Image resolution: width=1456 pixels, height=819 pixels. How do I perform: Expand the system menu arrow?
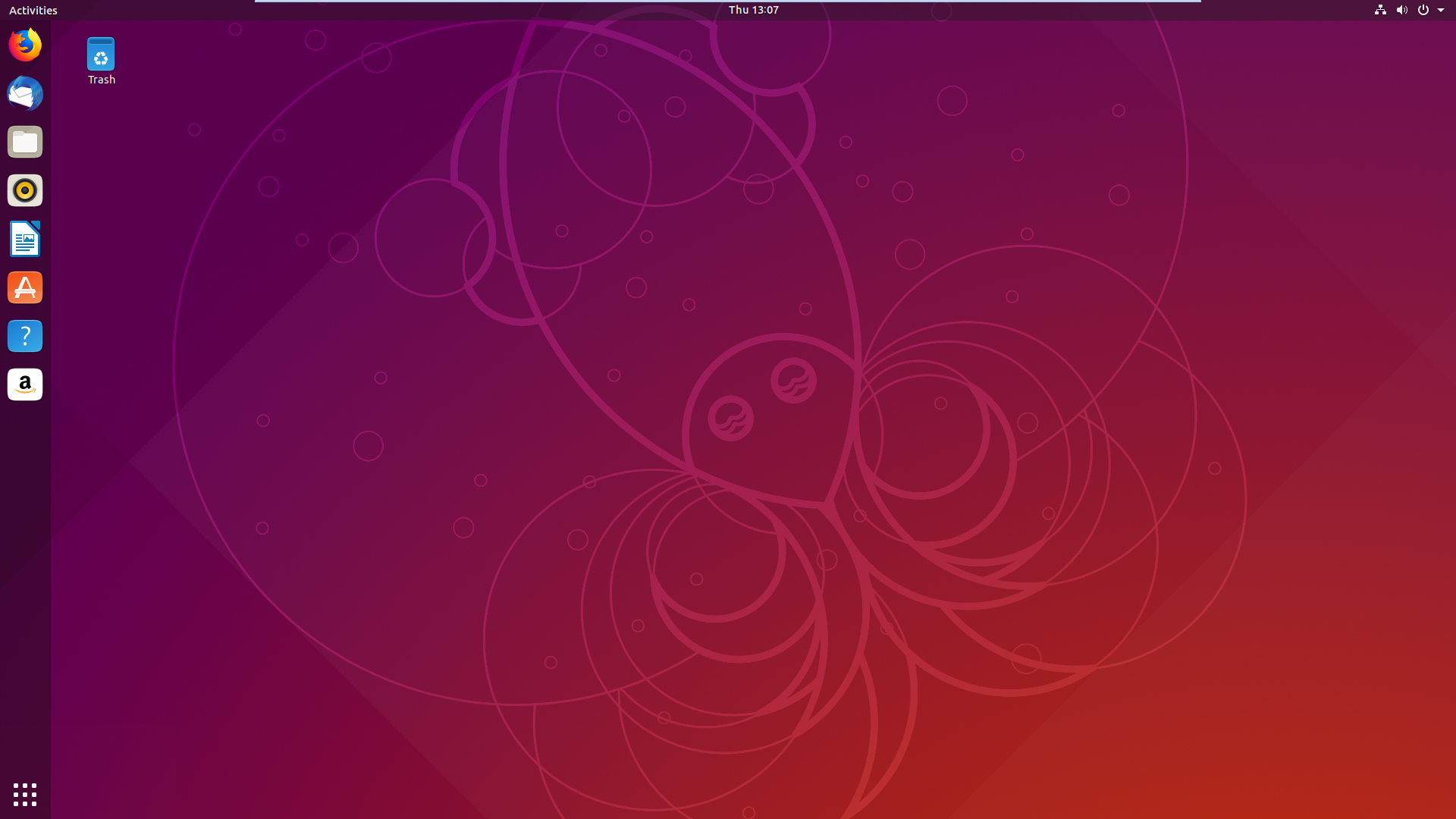click(x=1441, y=10)
